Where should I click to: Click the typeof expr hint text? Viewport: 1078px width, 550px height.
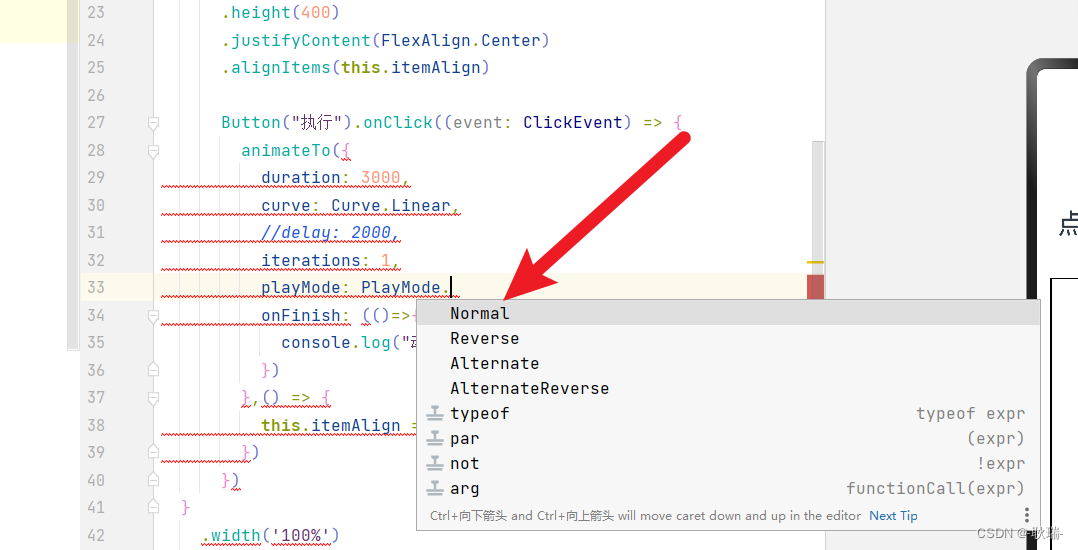point(970,413)
